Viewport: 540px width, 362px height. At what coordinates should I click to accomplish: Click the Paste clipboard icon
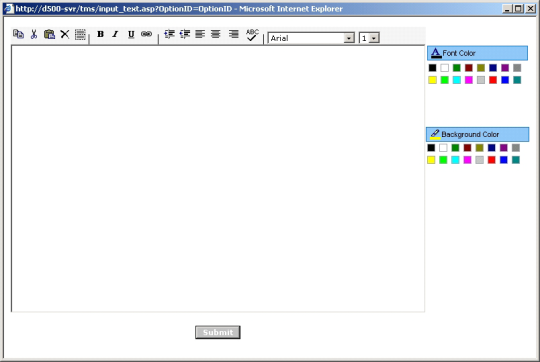(49, 34)
